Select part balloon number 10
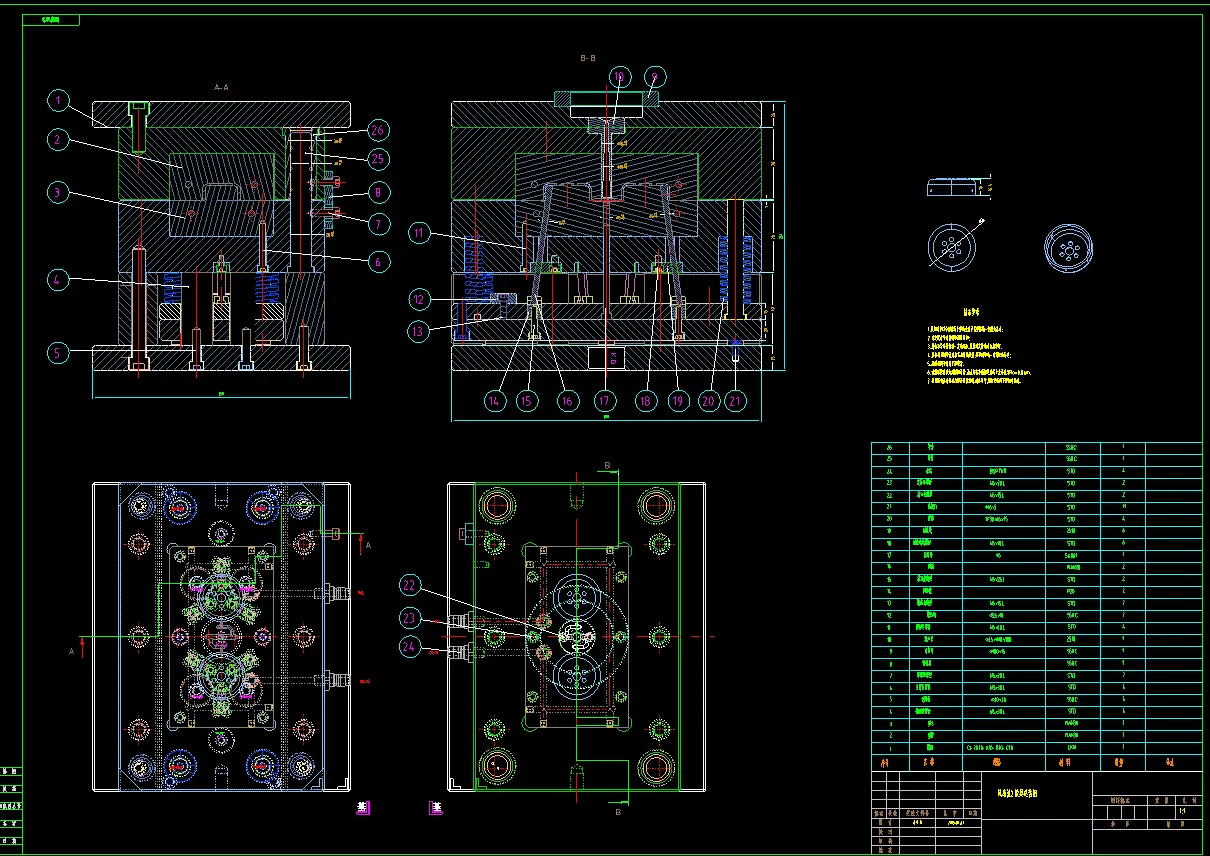 click(619, 76)
